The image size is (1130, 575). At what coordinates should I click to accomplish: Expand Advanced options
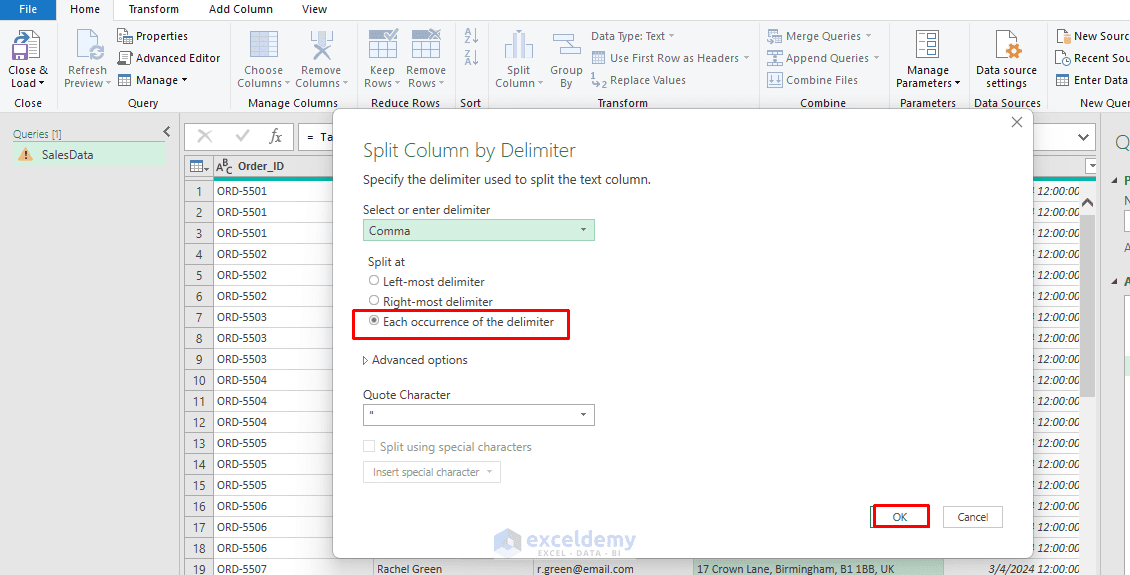(415, 360)
